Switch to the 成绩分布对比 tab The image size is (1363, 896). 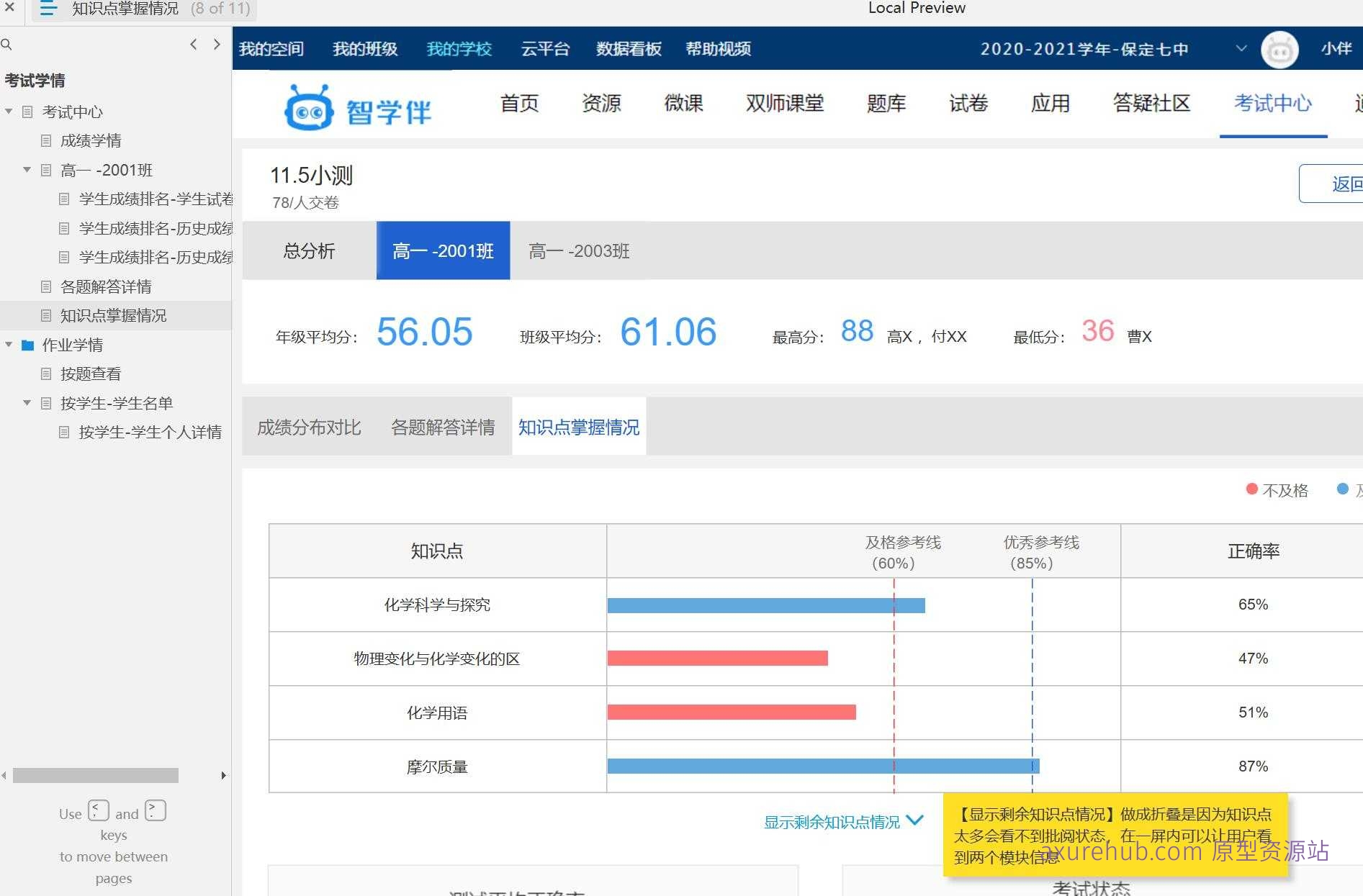point(308,427)
